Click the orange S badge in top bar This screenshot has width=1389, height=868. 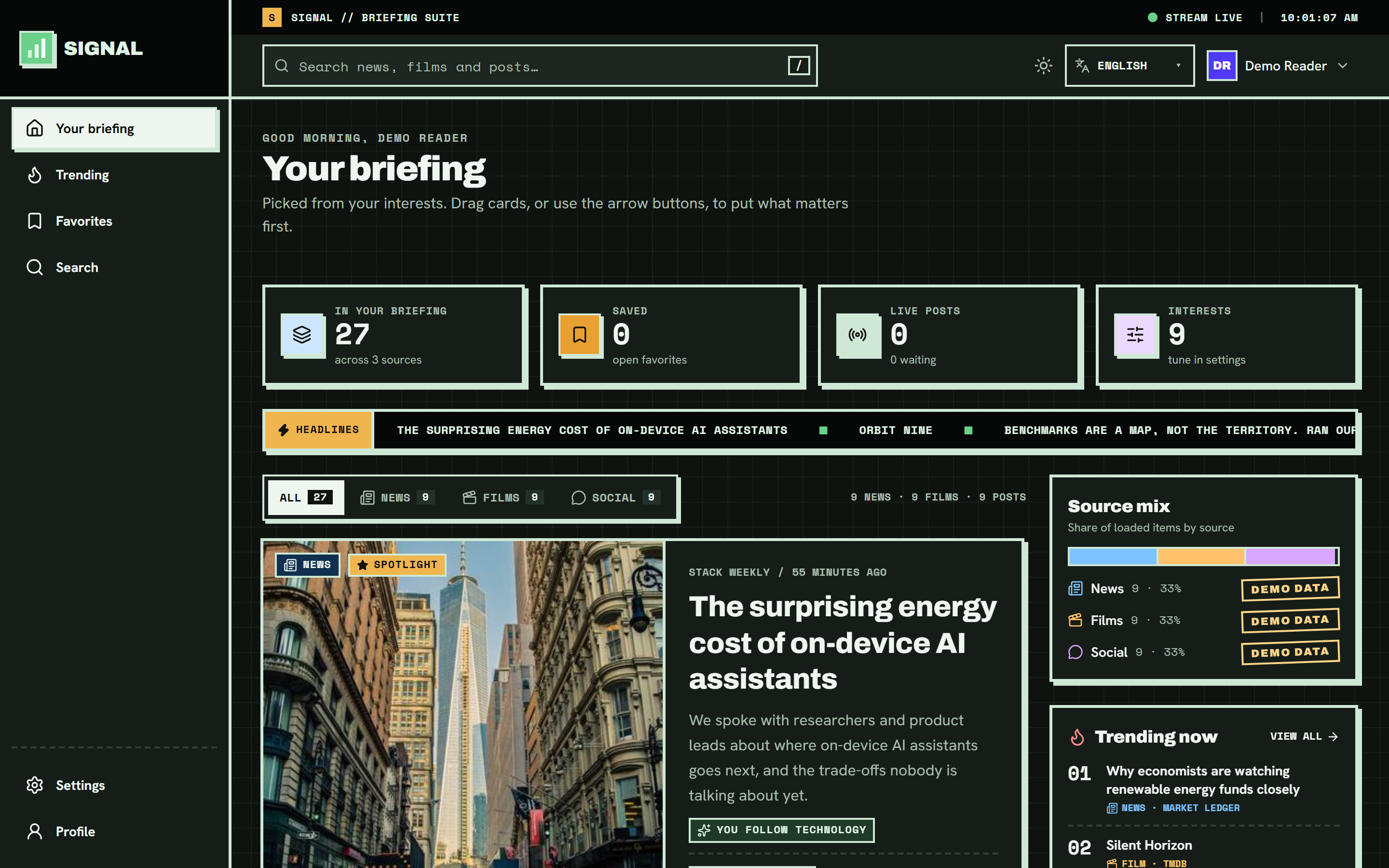click(x=272, y=18)
